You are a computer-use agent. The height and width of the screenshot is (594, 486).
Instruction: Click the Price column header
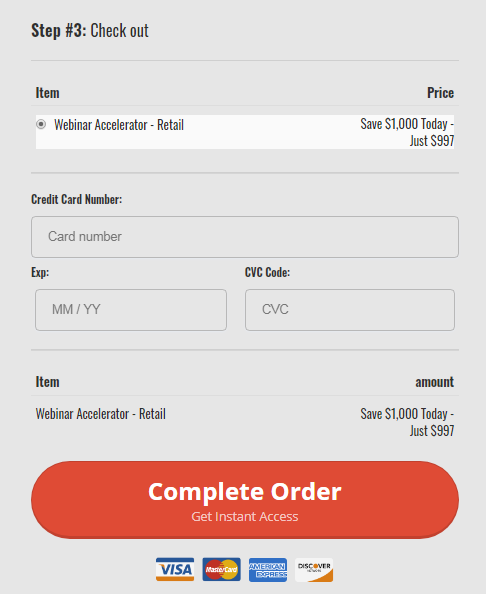[441, 93]
